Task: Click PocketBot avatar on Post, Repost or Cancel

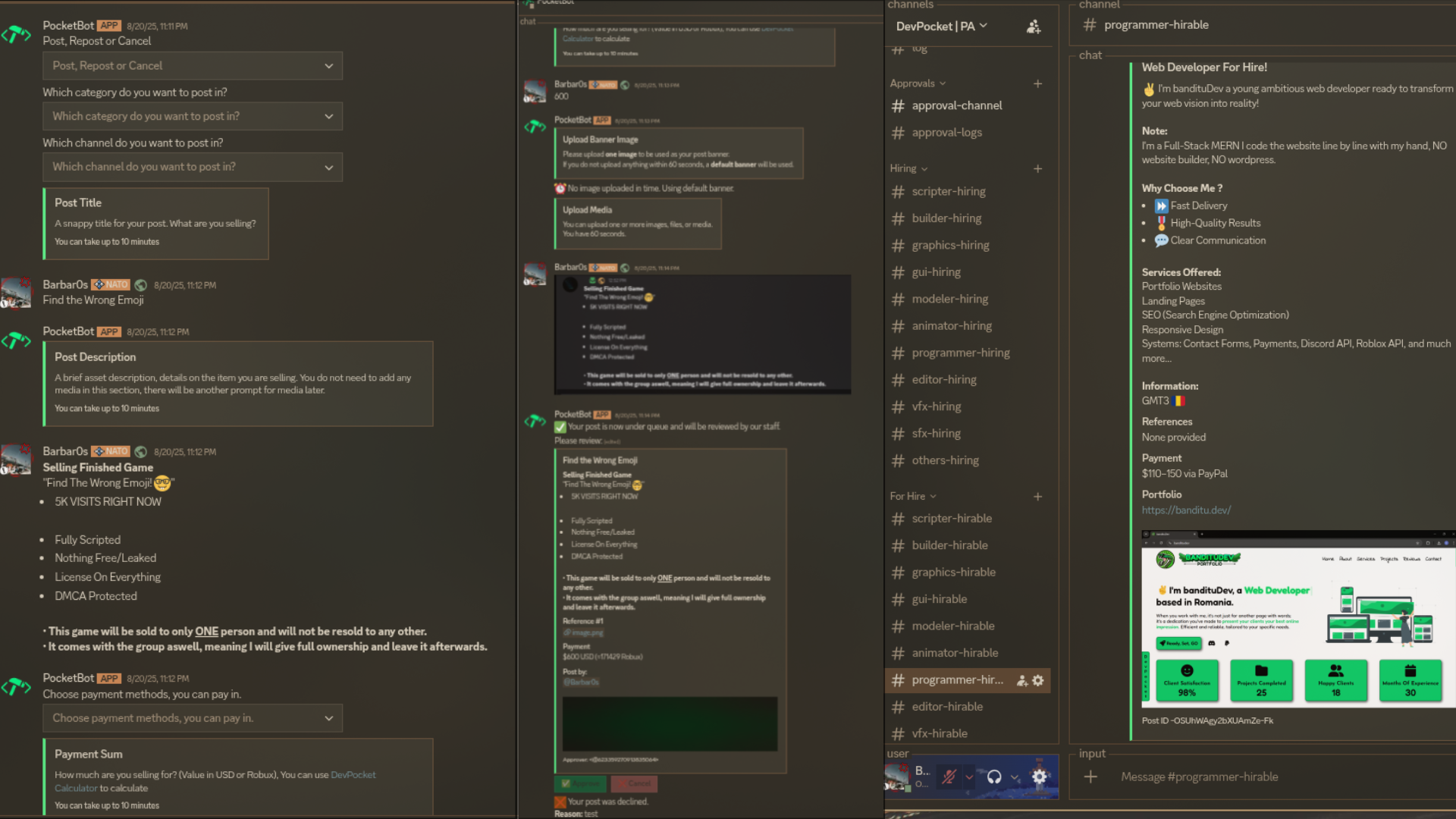Action: (x=16, y=34)
